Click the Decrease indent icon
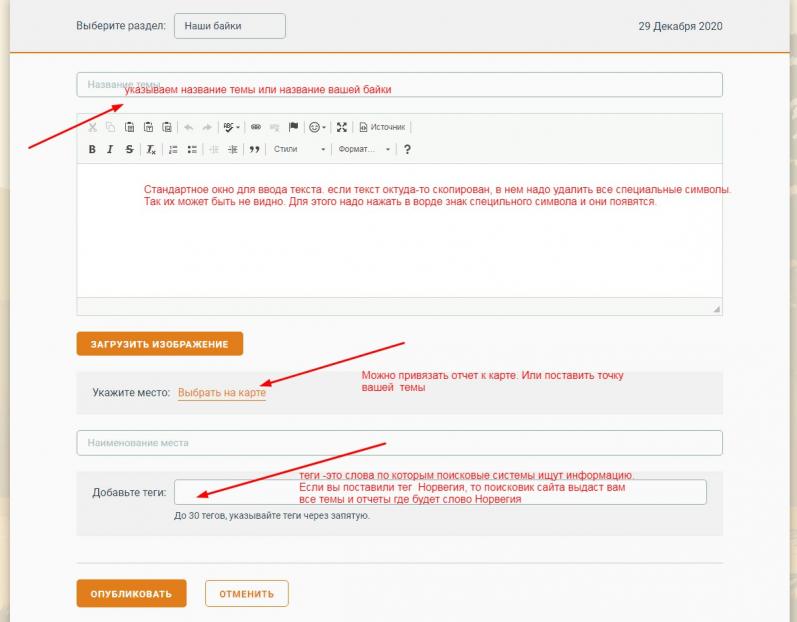The image size is (797, 622). coord(214,149)
